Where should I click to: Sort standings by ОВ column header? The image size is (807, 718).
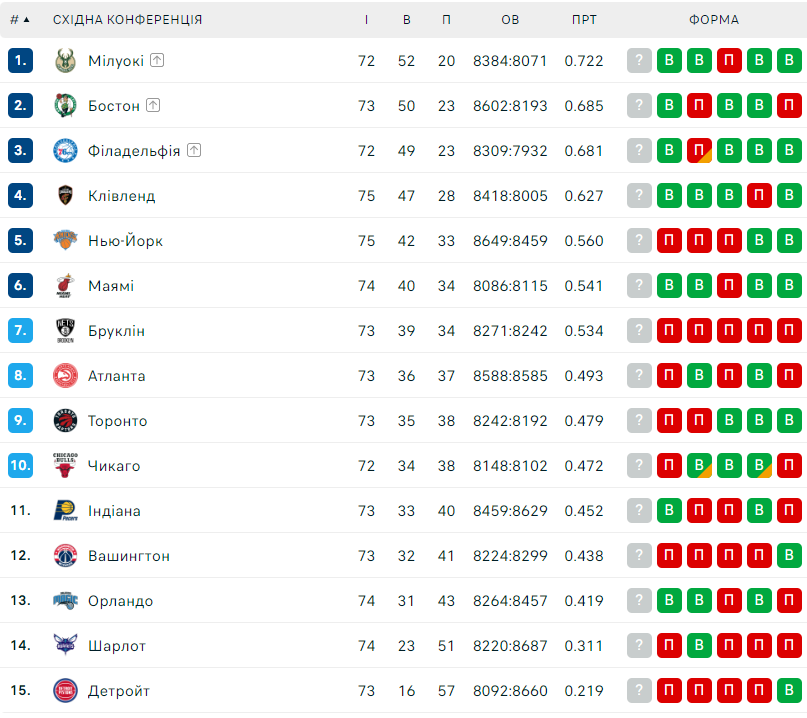click(x=510, y=20)
